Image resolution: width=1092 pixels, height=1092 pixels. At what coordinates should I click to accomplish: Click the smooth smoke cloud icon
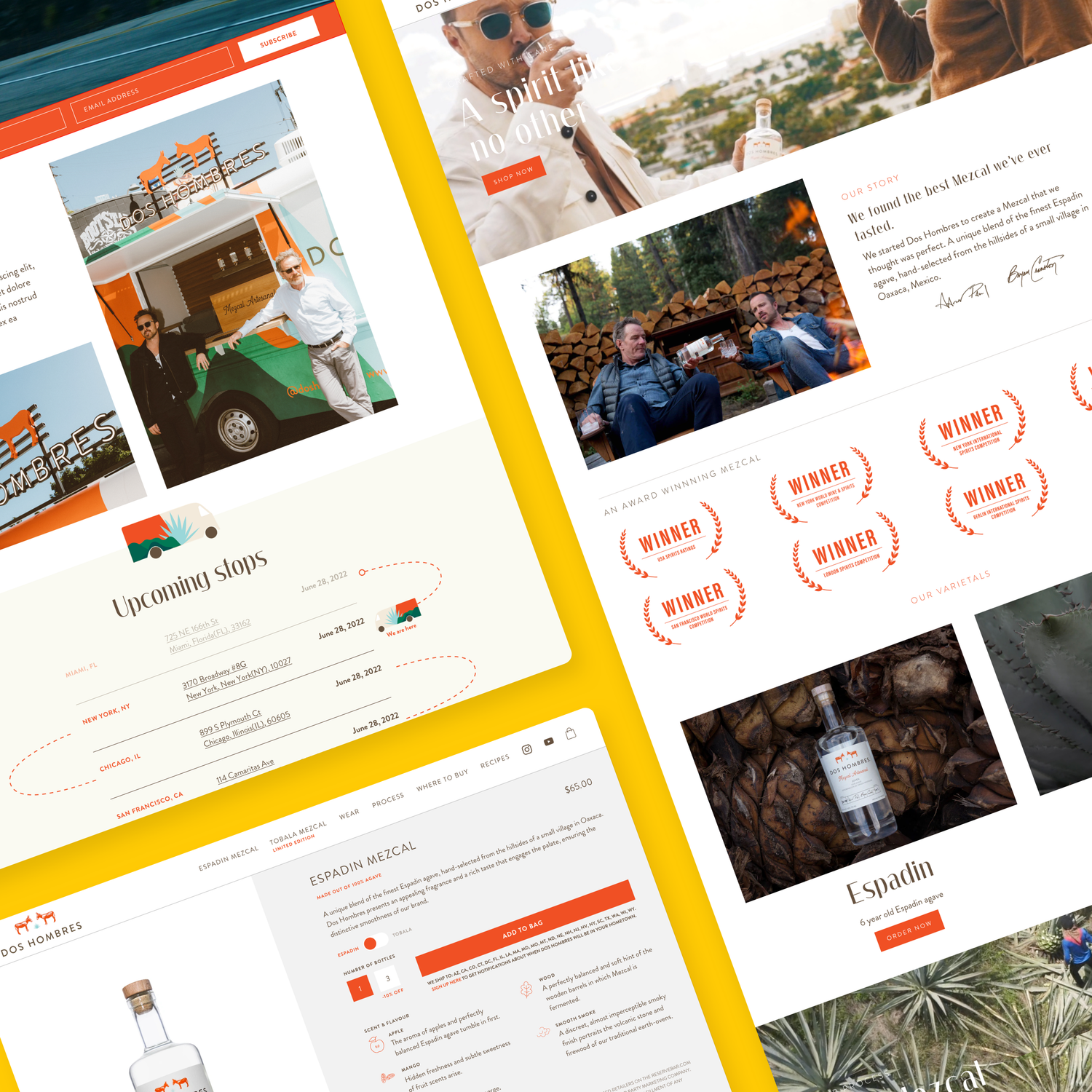click(543, 1032)
